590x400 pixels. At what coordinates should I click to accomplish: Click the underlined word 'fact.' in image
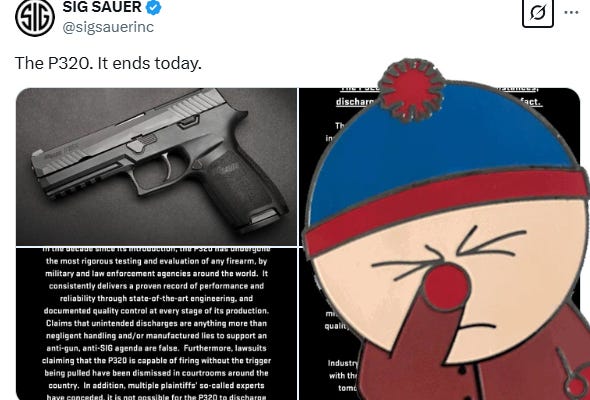point(531,102)
